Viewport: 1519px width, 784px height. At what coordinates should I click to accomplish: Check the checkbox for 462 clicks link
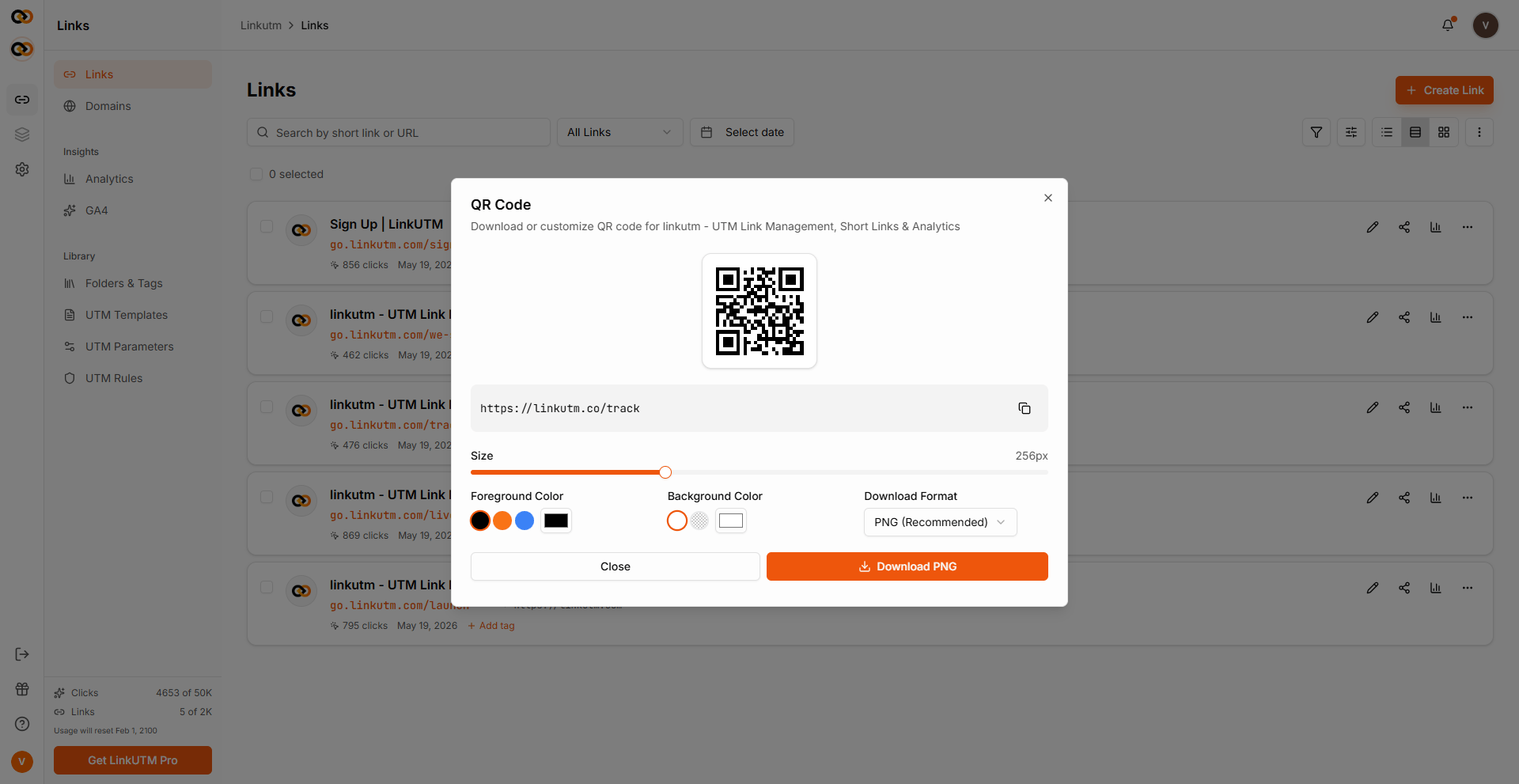point(267,316)
